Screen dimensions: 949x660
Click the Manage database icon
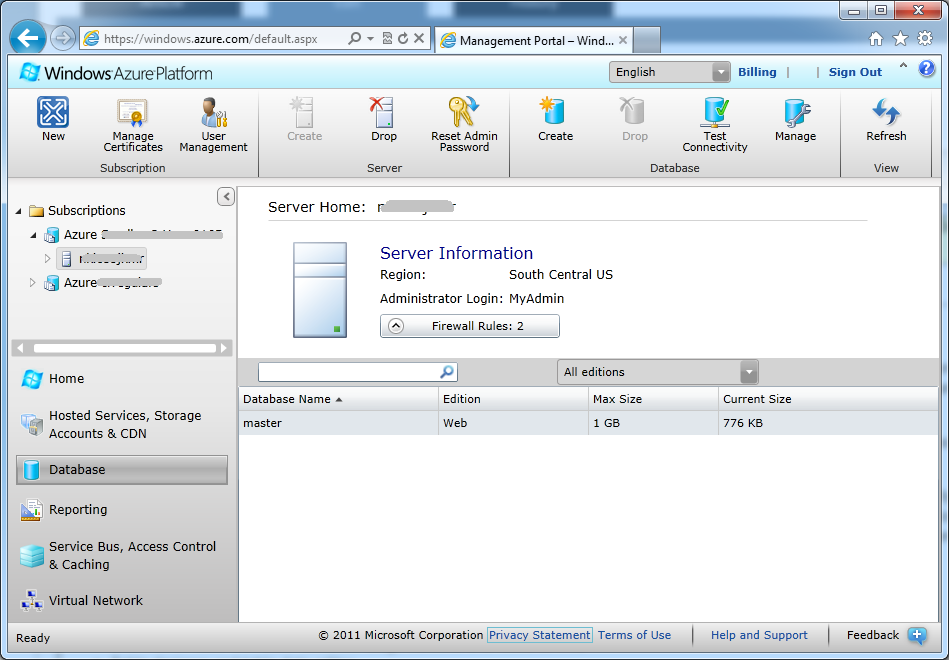(x=795, y=113)
